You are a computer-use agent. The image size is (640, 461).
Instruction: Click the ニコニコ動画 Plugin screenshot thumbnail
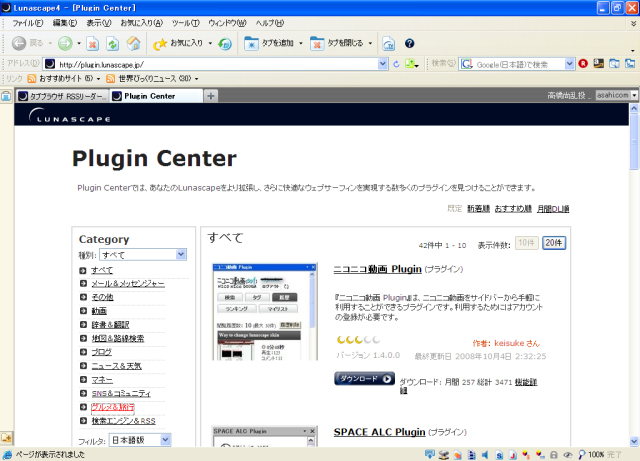264,312
